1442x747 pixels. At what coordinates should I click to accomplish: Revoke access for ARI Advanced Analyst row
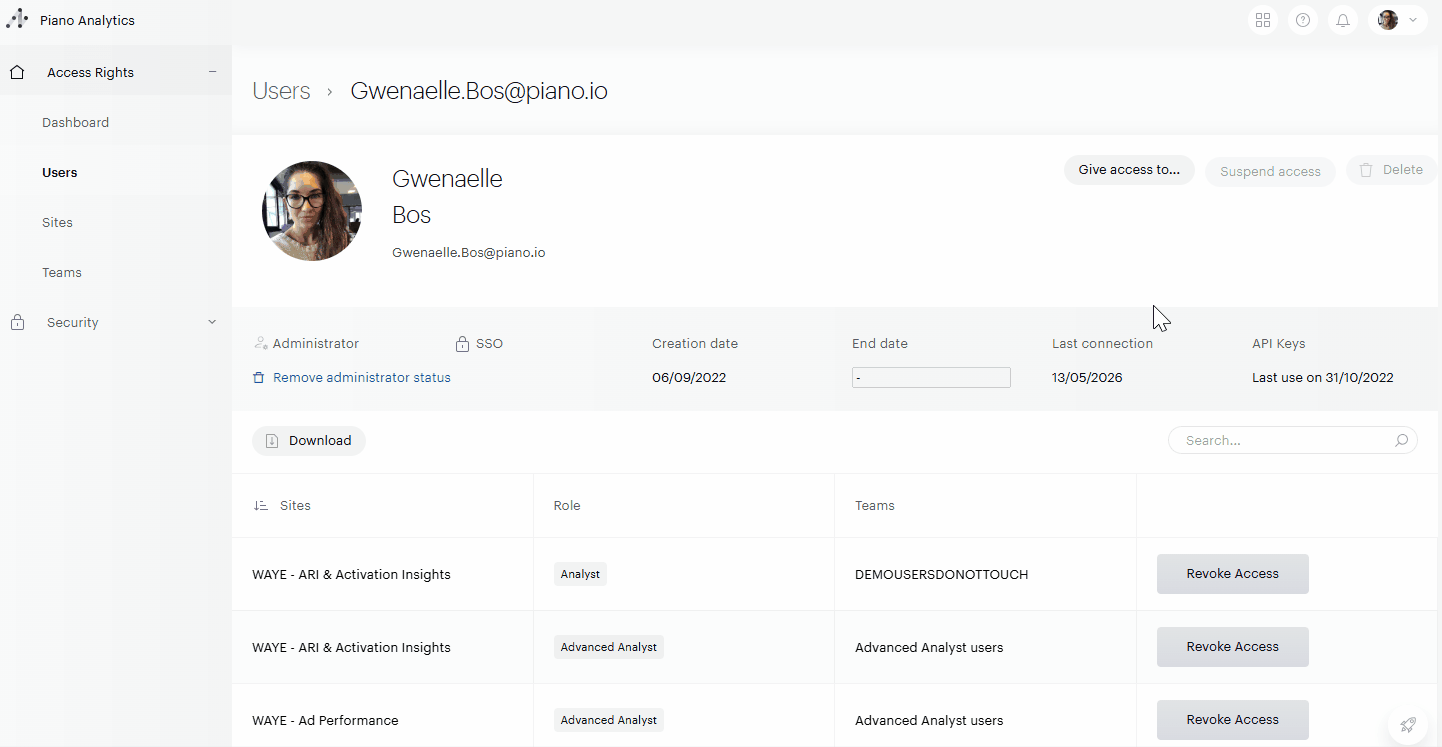pos(1232,647)
